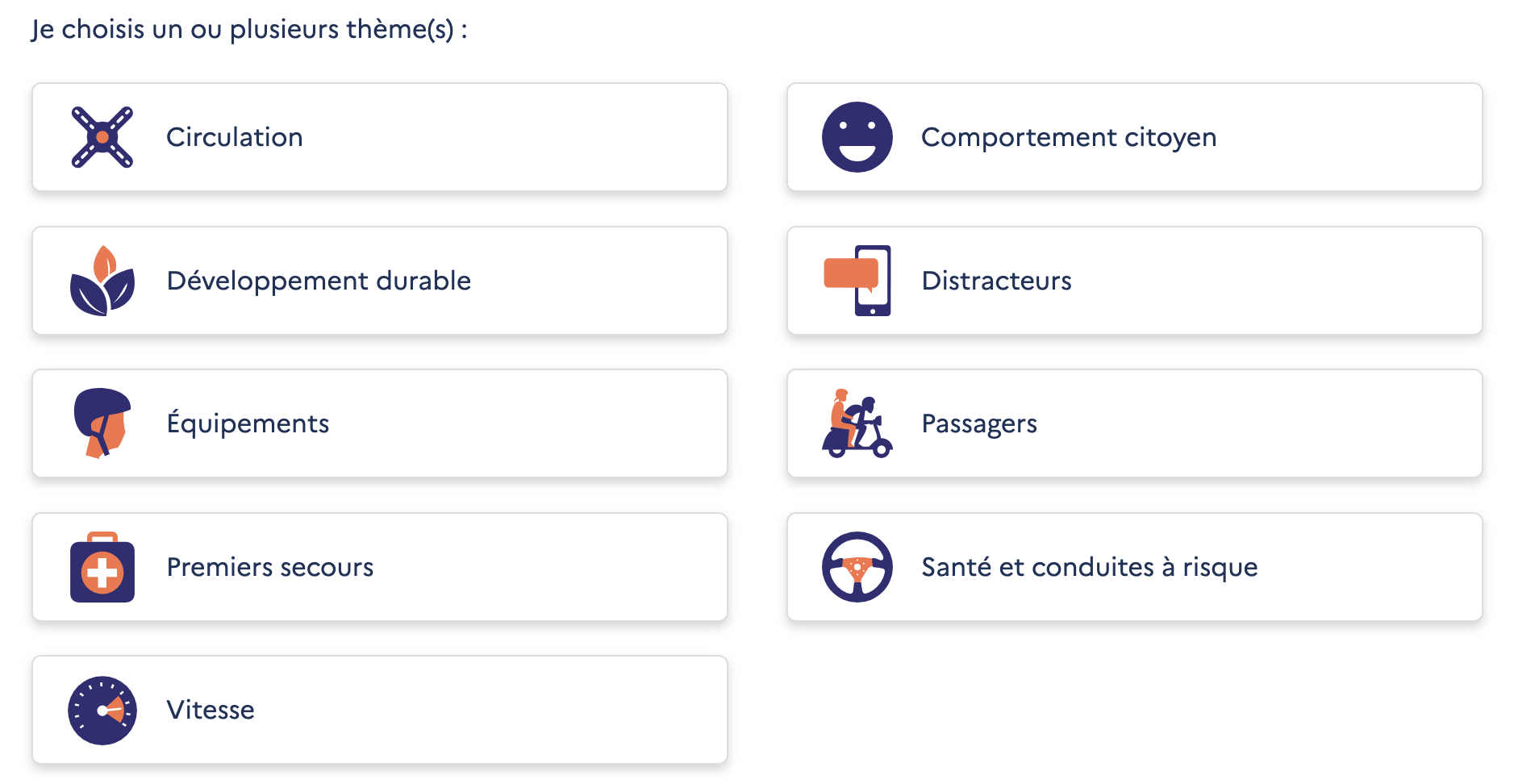Toggle the Vitesse theme label
This screenshot has height=784, width=1539.
(x=210, y=710)
